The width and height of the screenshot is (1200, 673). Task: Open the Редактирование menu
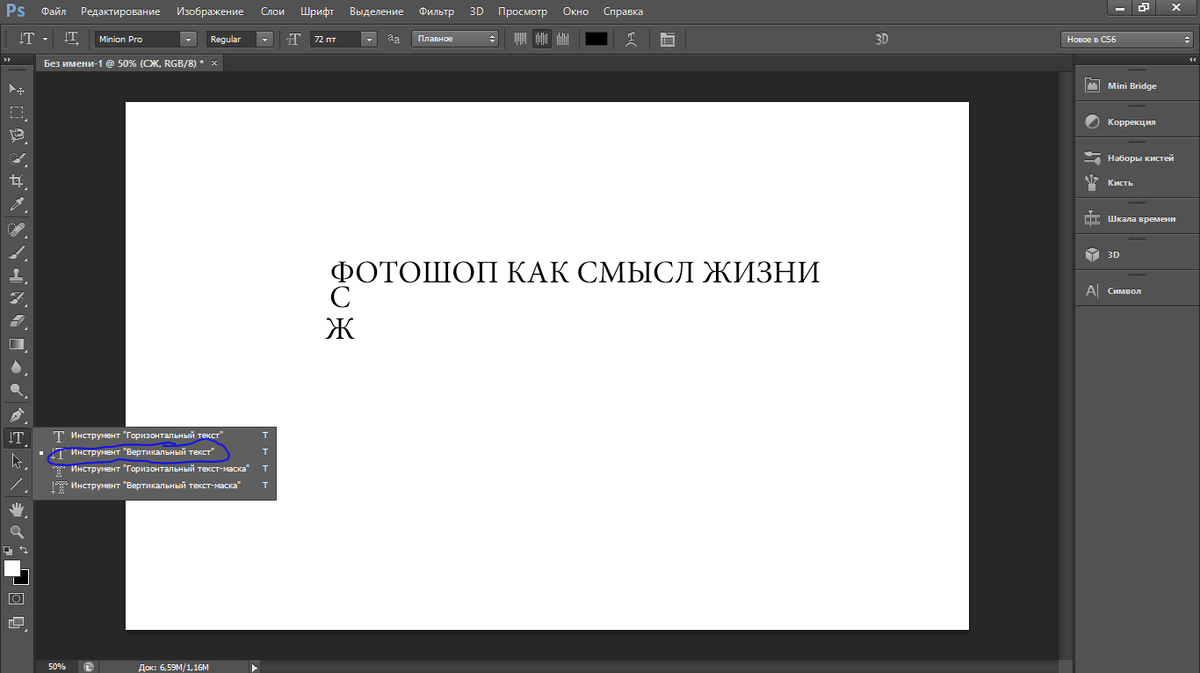(120, 11)
